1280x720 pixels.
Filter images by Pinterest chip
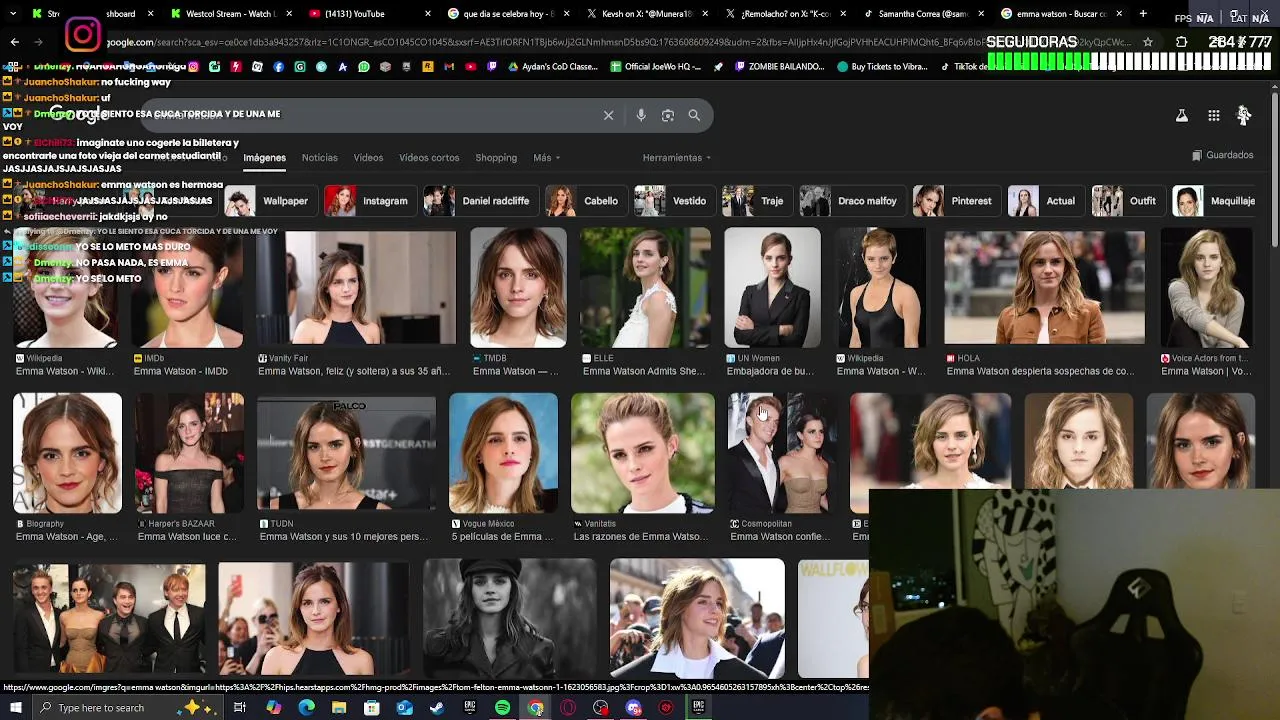956,201
